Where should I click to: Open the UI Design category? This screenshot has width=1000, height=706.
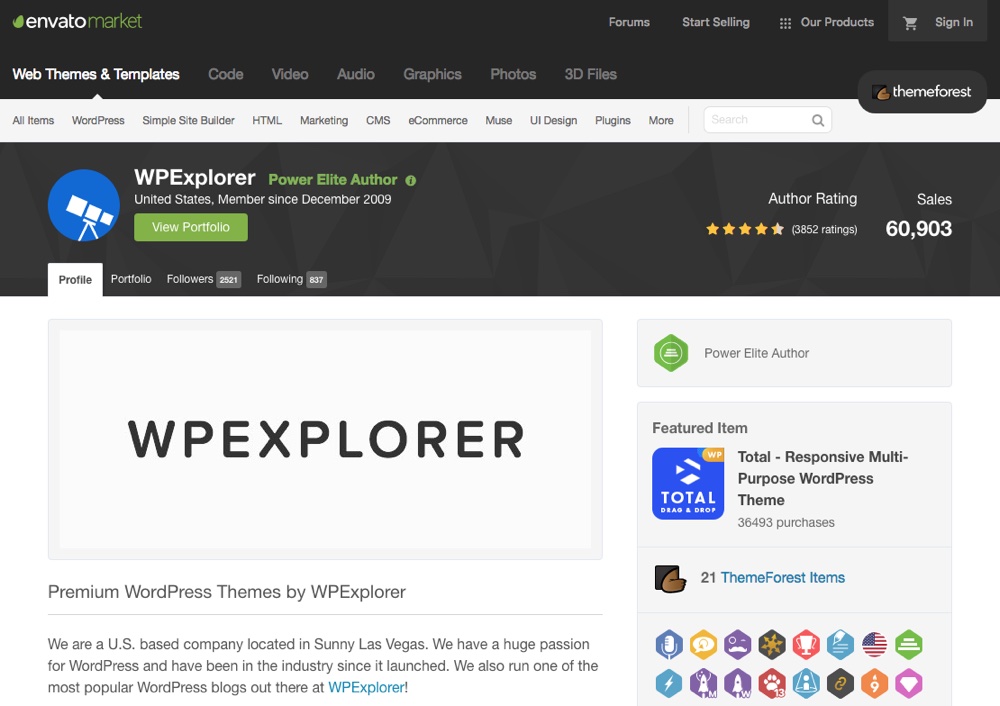[554, 121]
